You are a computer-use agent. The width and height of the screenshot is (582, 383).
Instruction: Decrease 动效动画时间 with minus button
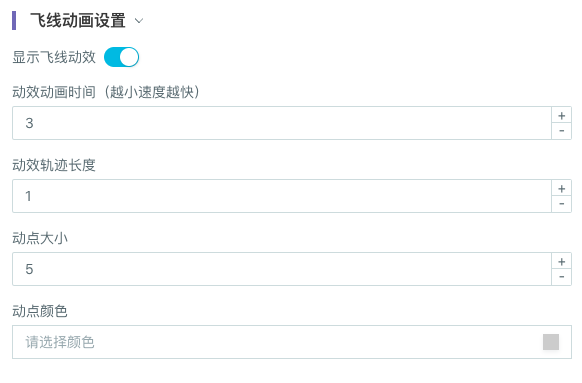562,131
